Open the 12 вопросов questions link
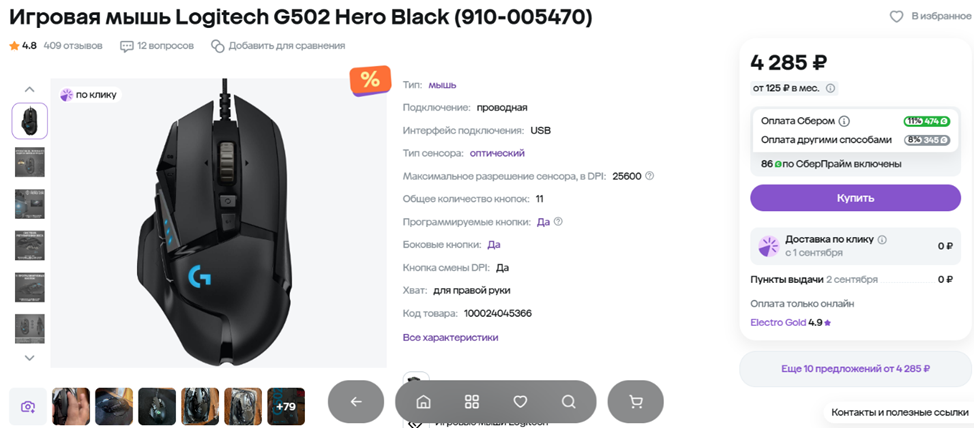The width and height of the screenshot is (974, 428). click(x=155, y=46)
